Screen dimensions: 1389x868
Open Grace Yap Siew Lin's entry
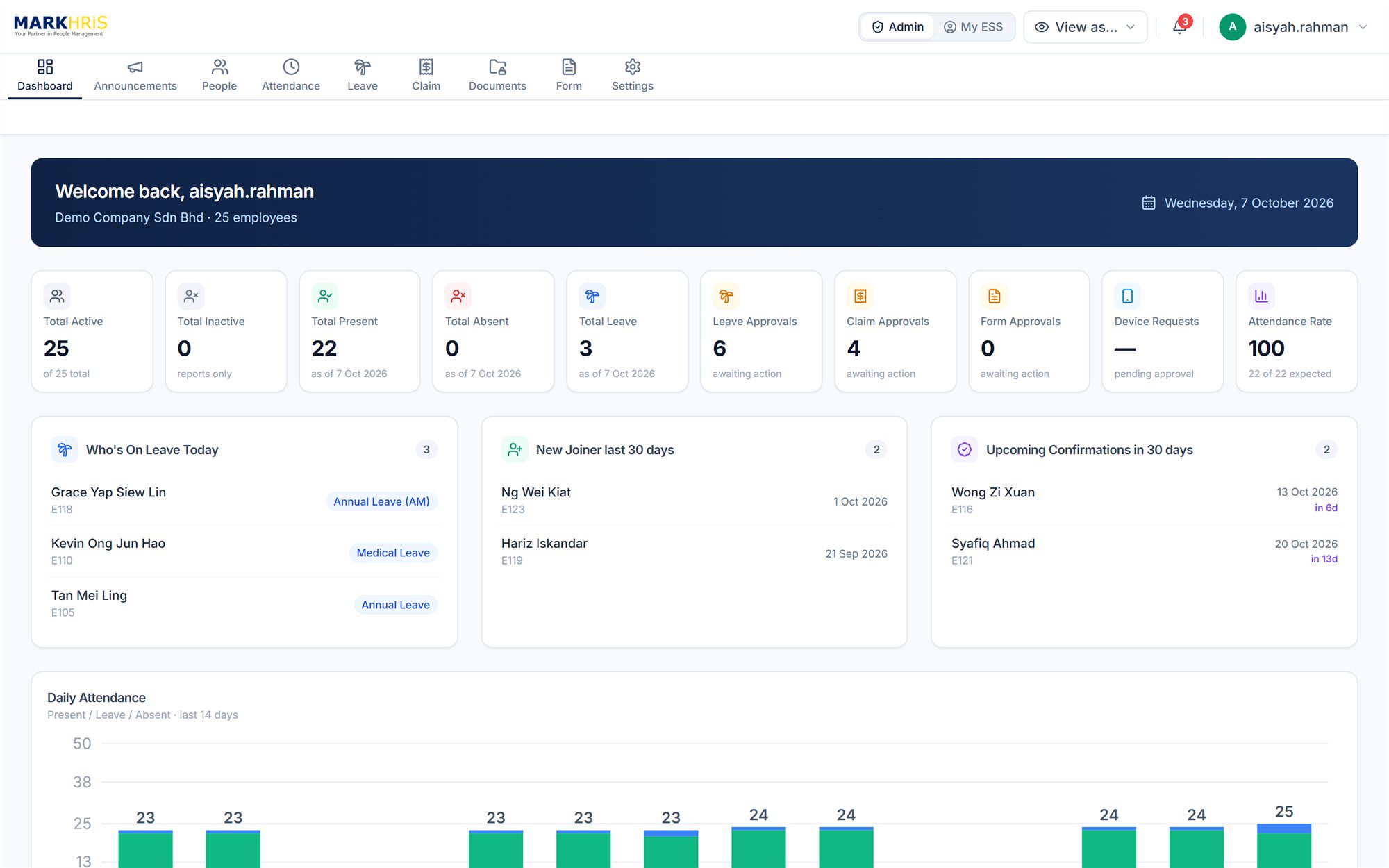click(244, 500)
